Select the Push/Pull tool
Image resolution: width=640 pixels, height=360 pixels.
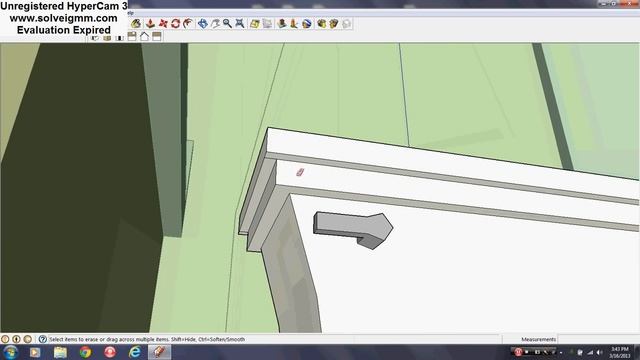(x=150, y=24)
